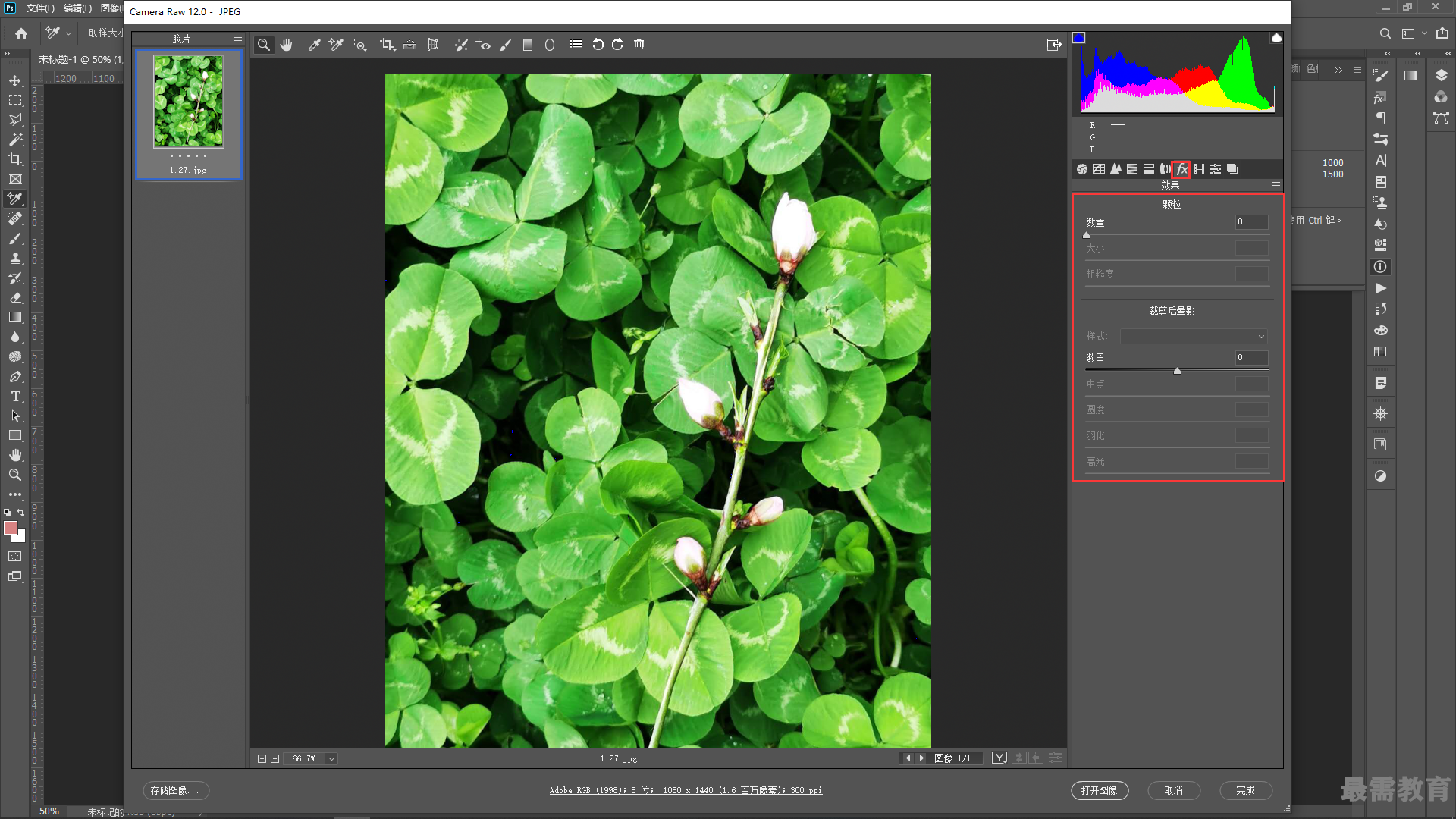The image size is (1456, 819).
Task: Open the Transform tool
Action: pos(432,45)
